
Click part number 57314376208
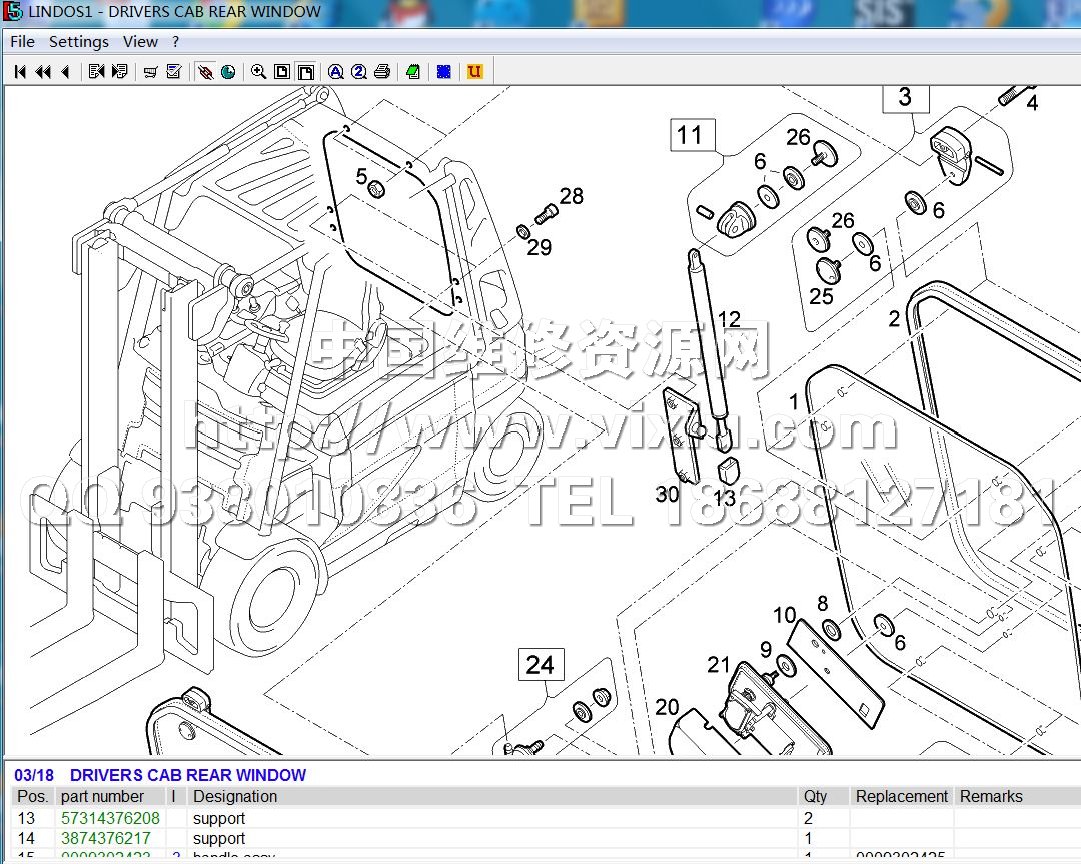(x=110, y=818)
